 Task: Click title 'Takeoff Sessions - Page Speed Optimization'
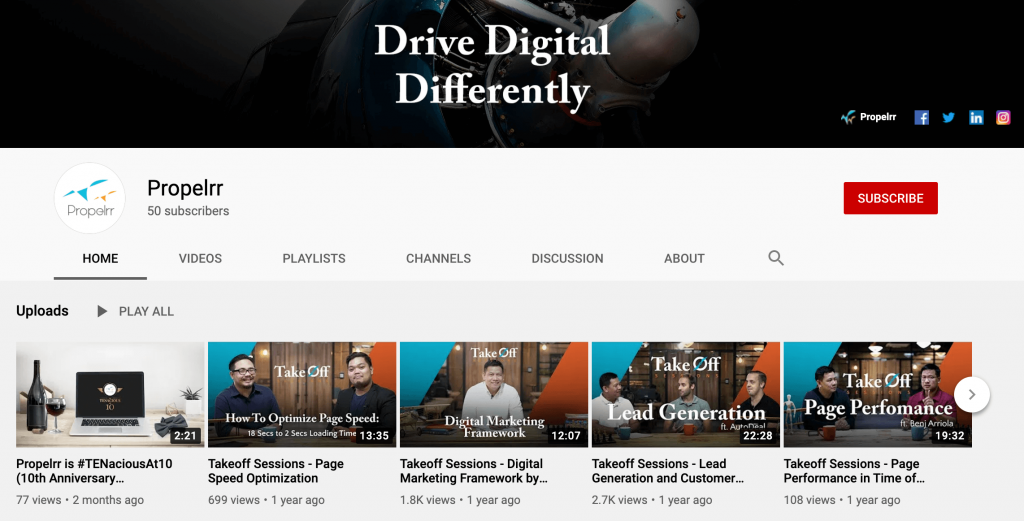[276, 471]
